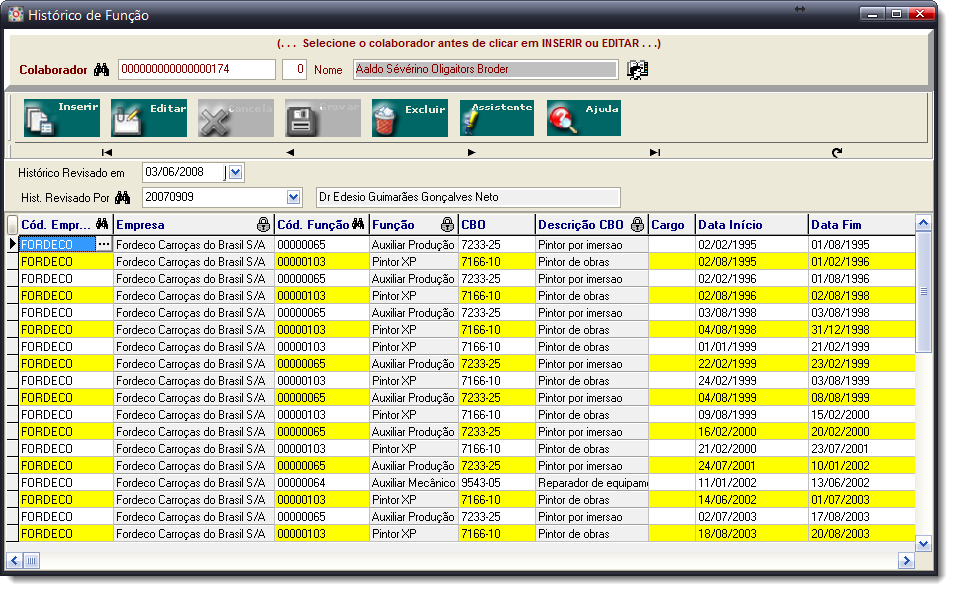The width and height of the screenshot is (953, 591).
Task: Go to previous record navigator arrow
Action: 290,152
